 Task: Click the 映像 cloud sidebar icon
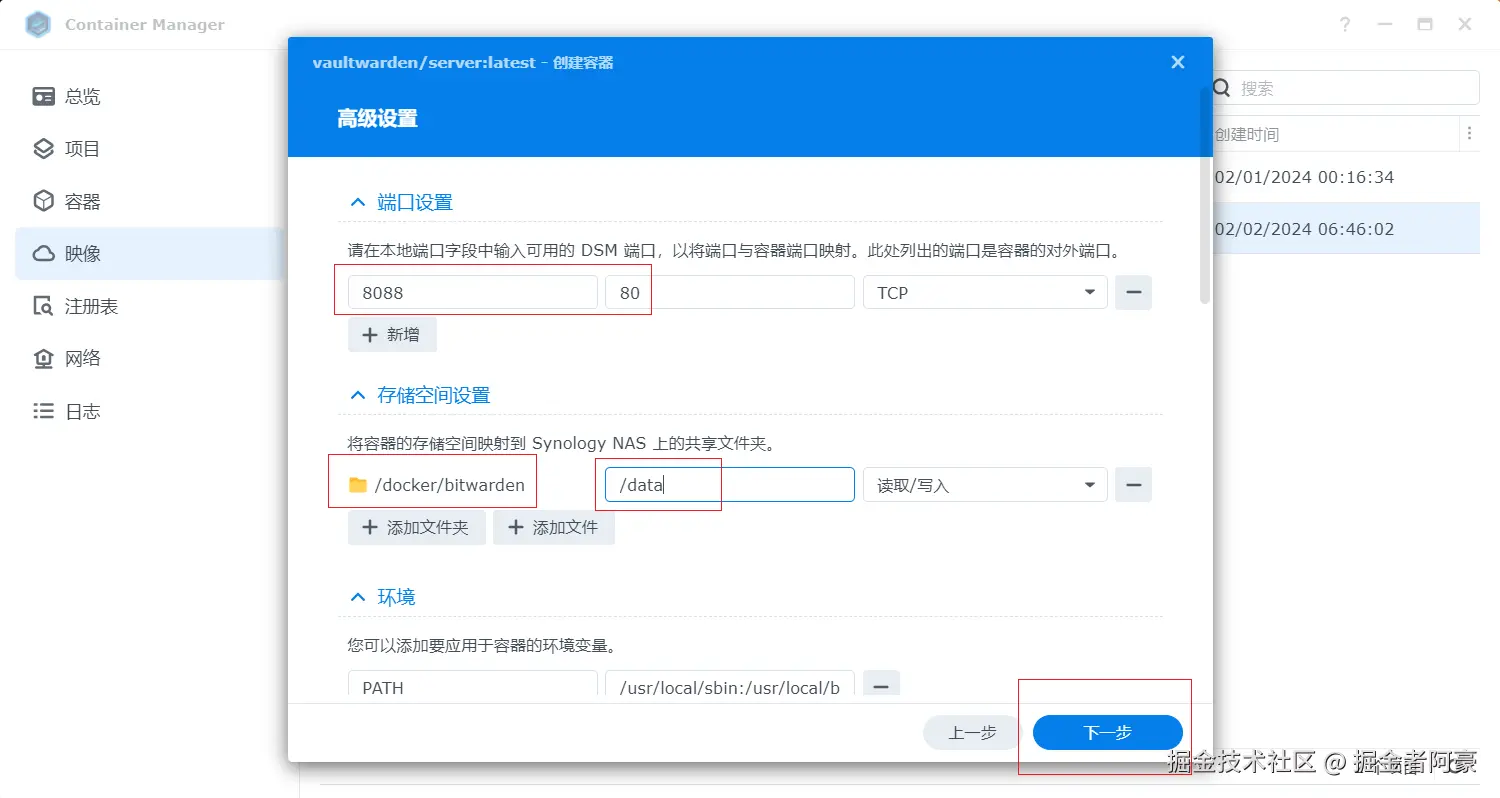point(43,254)
